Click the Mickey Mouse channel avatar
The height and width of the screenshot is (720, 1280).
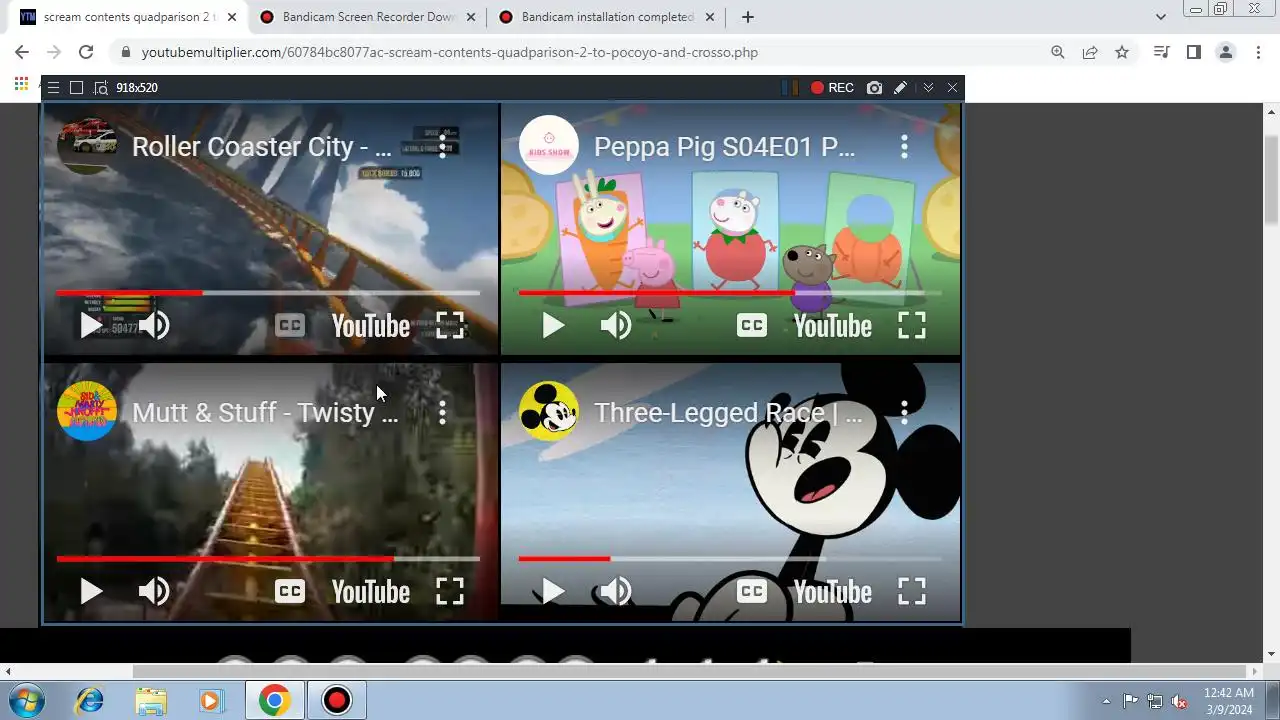tap(549, 411)
